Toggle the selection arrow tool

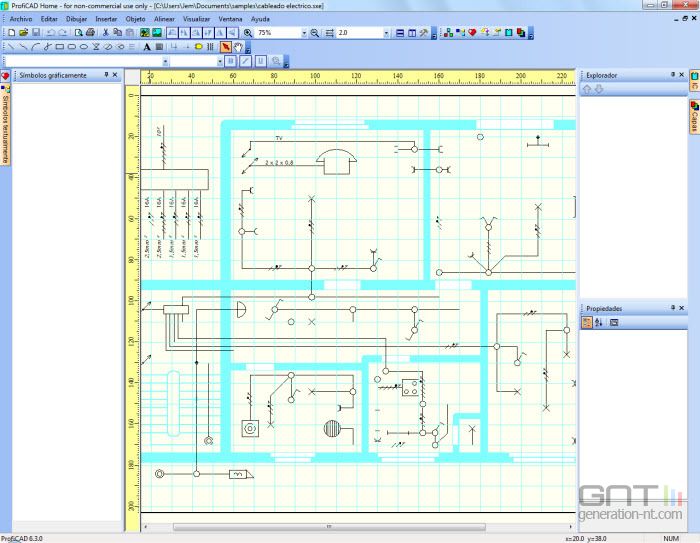click(x=226, y=46)
